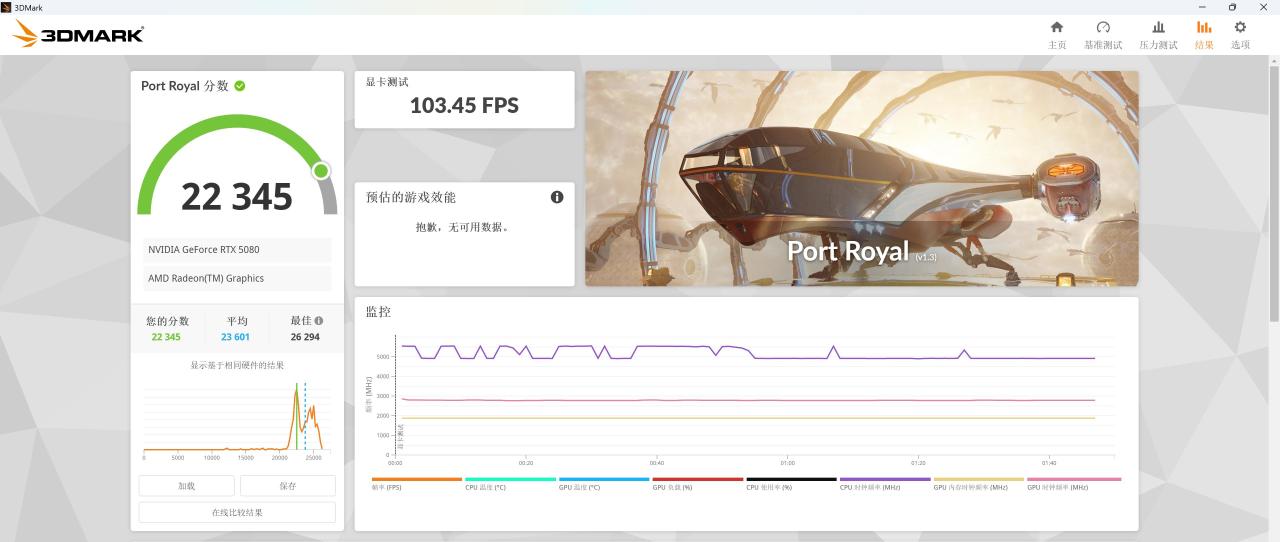This screenshot has width=1280, height=542.
Task: Select the AMD Radeon(TM) Graphics row
Action: pos(237,278)
